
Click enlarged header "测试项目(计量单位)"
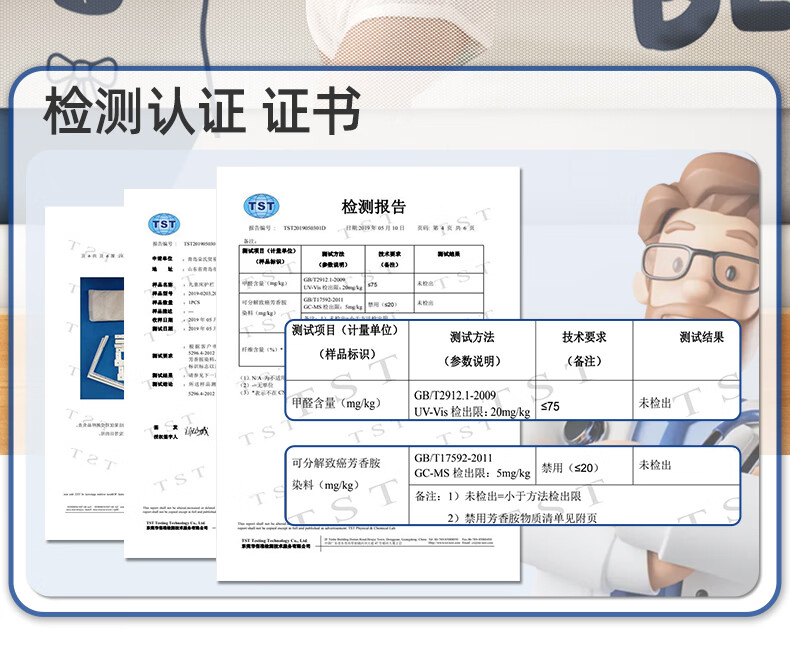[x=345, y=331]
